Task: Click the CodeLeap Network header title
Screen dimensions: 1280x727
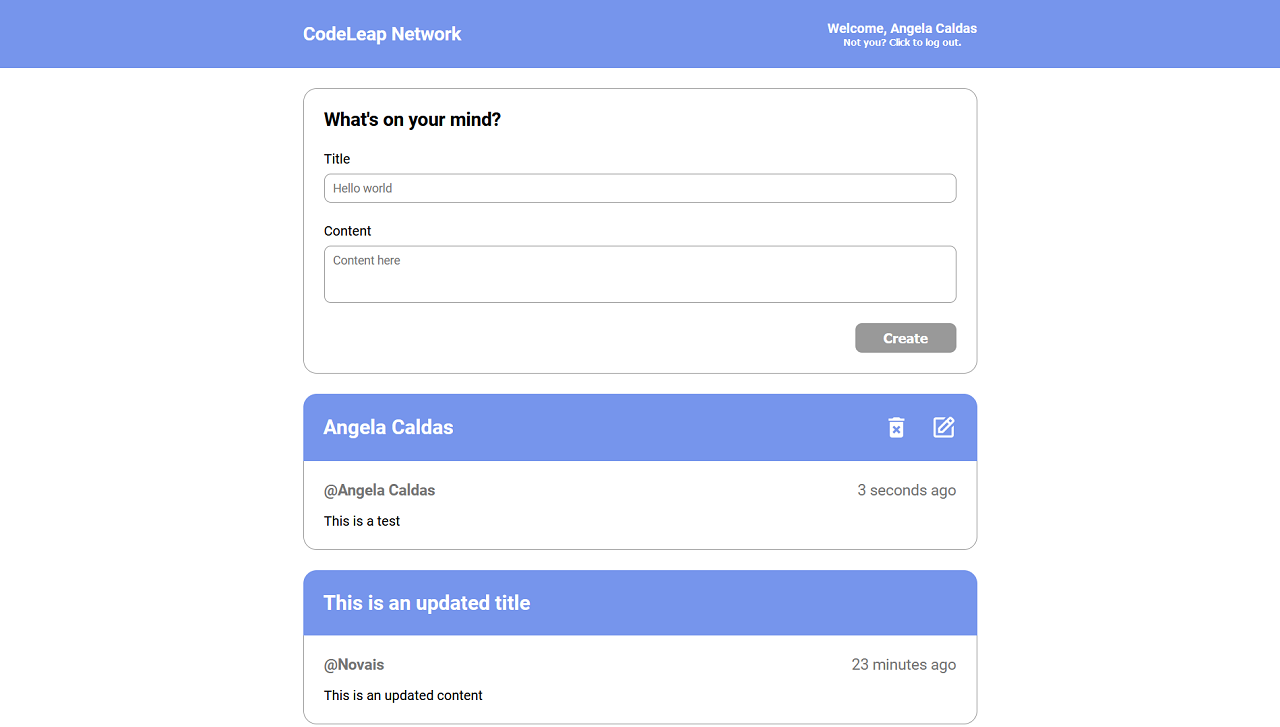Action: pos(382,34)
